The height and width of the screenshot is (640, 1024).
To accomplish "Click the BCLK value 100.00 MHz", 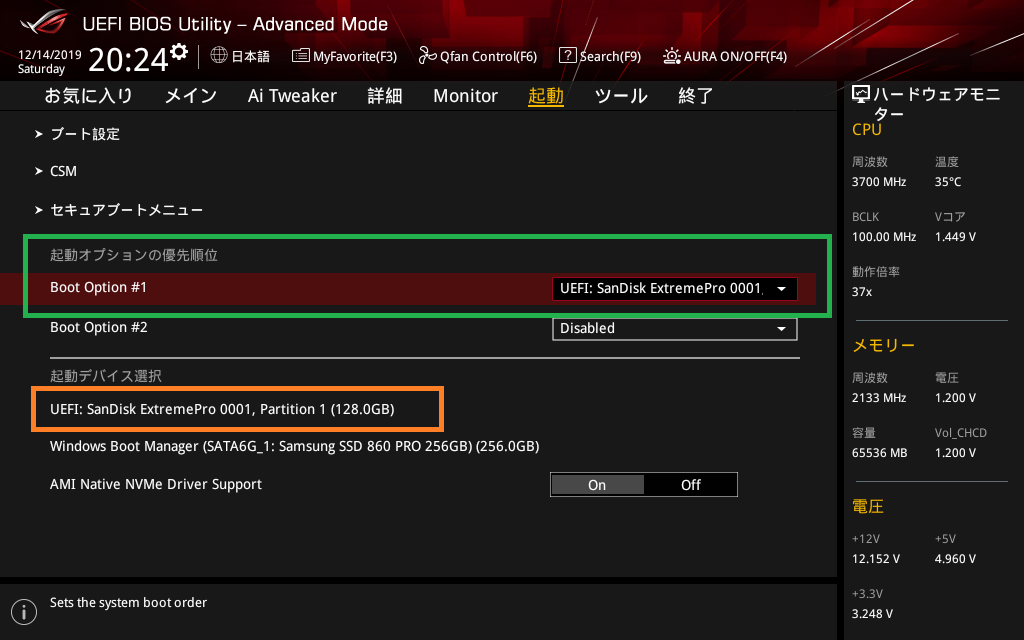I will point(884,236).
